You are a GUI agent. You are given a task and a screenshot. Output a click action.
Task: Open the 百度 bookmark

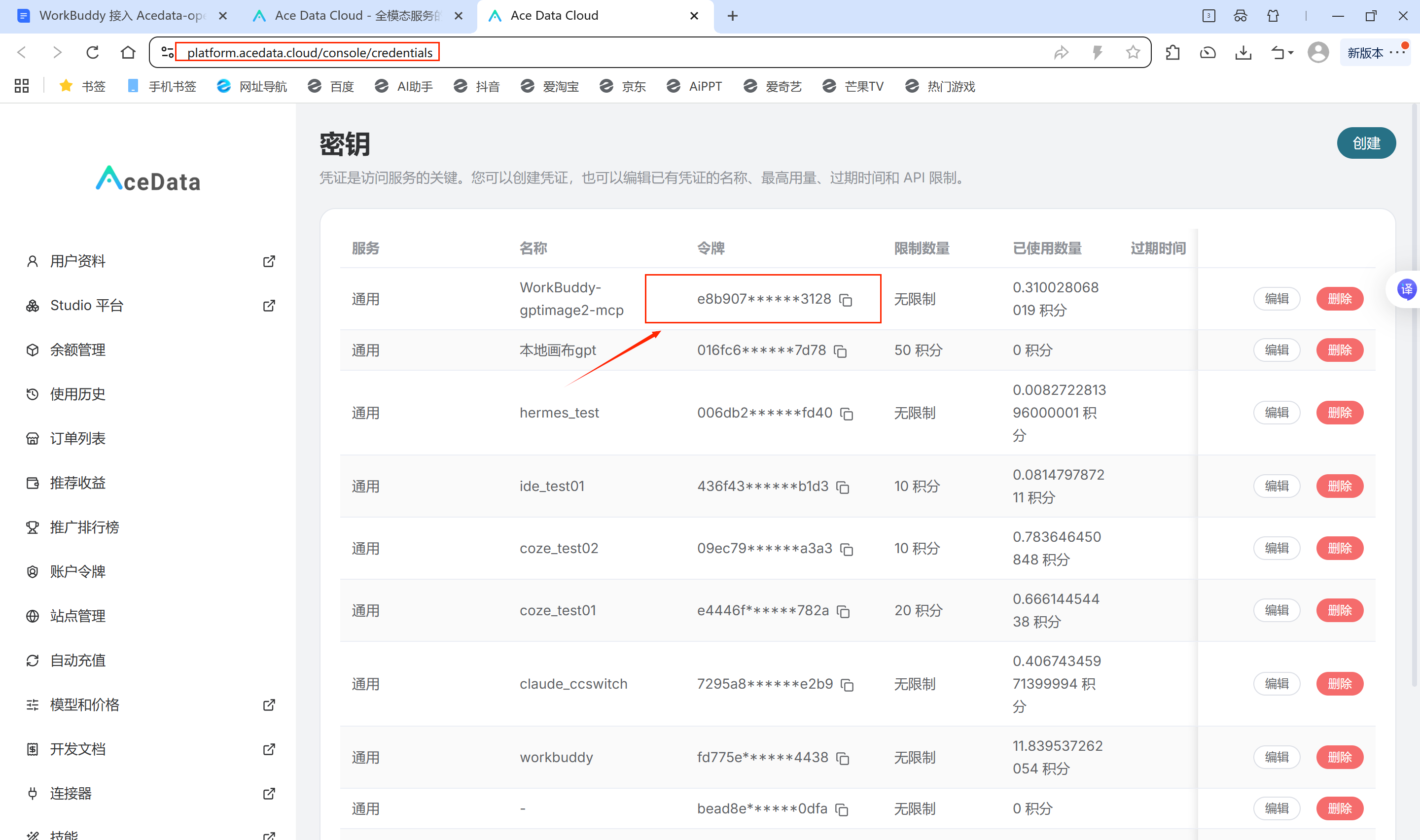coord(331,86)
